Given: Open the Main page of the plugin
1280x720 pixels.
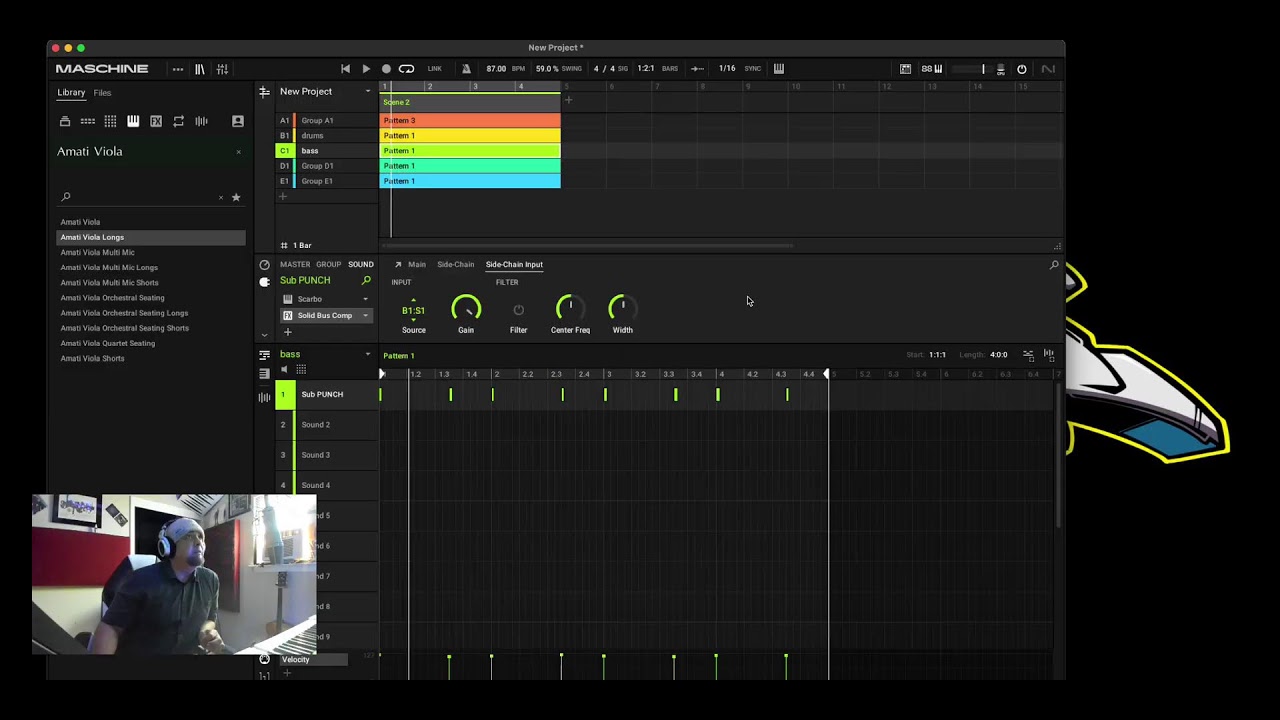Looking at the screenshot, I should (417, 265).
